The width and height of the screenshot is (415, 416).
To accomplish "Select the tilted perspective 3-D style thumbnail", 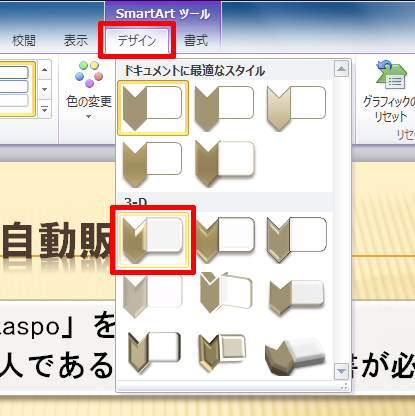I will 225,293.
